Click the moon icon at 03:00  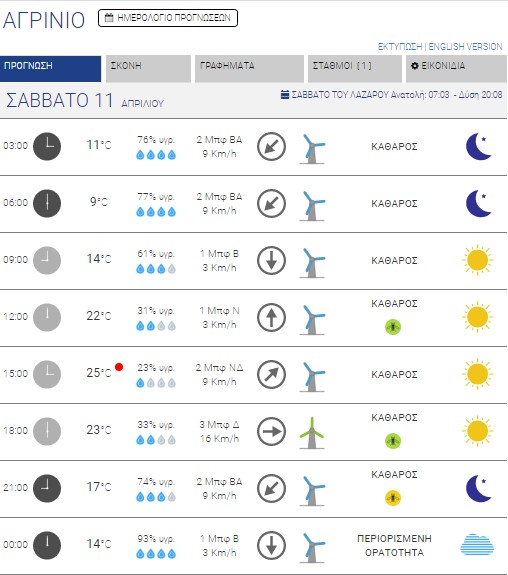tap(479, 146)
